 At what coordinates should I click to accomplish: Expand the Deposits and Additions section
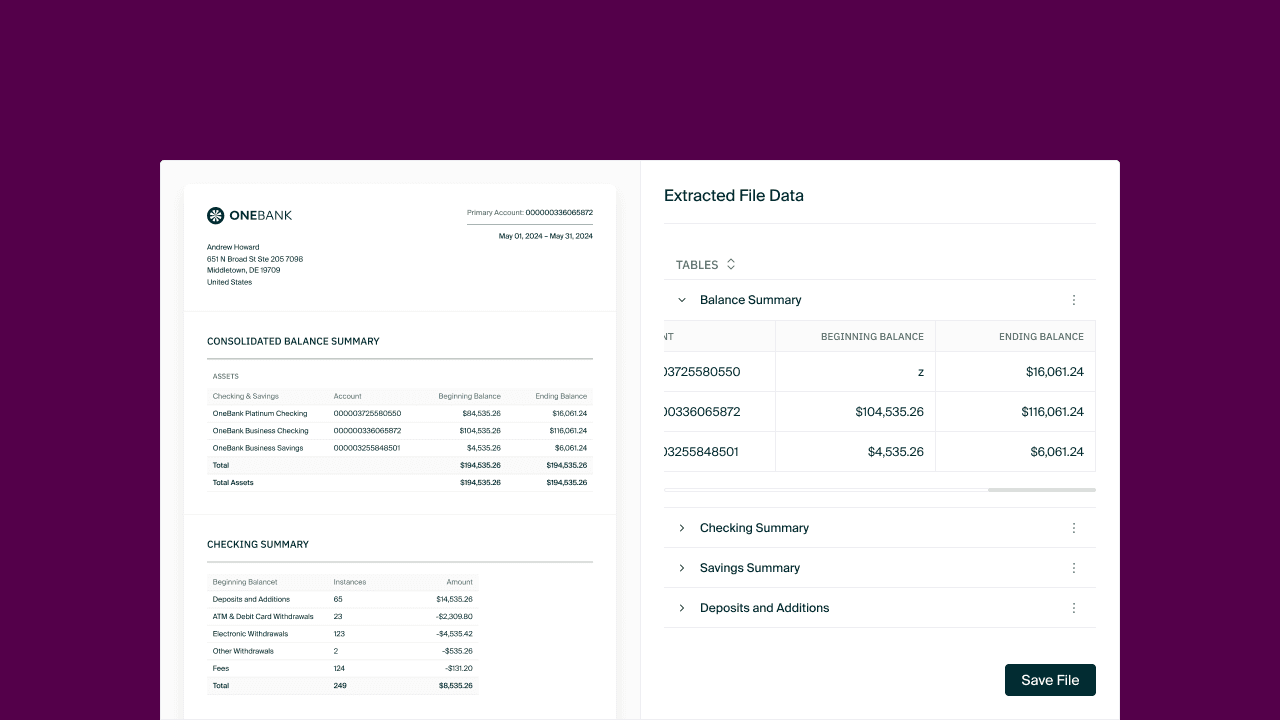click(x=681, y=607)
